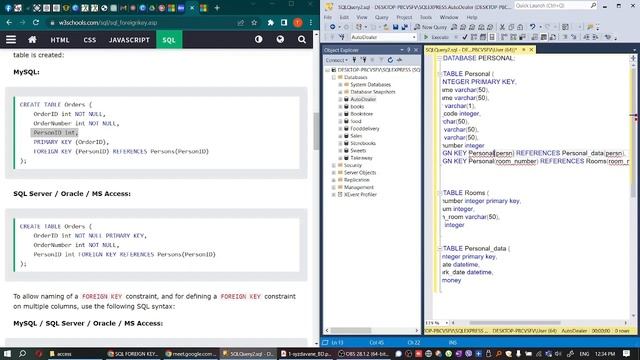Select the HTML tutorial tab
The height and width of the screenshot is (360, 640).
pos(60,40)
